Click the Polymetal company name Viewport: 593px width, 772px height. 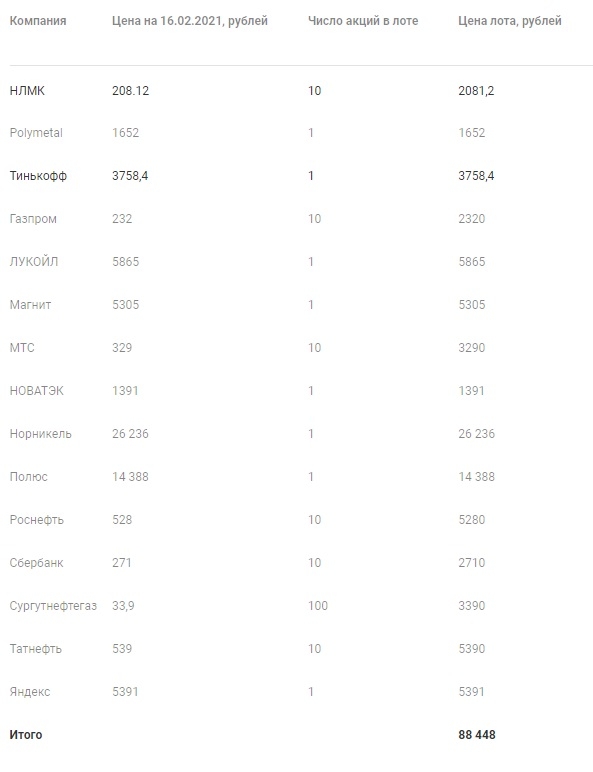(36, 133)
